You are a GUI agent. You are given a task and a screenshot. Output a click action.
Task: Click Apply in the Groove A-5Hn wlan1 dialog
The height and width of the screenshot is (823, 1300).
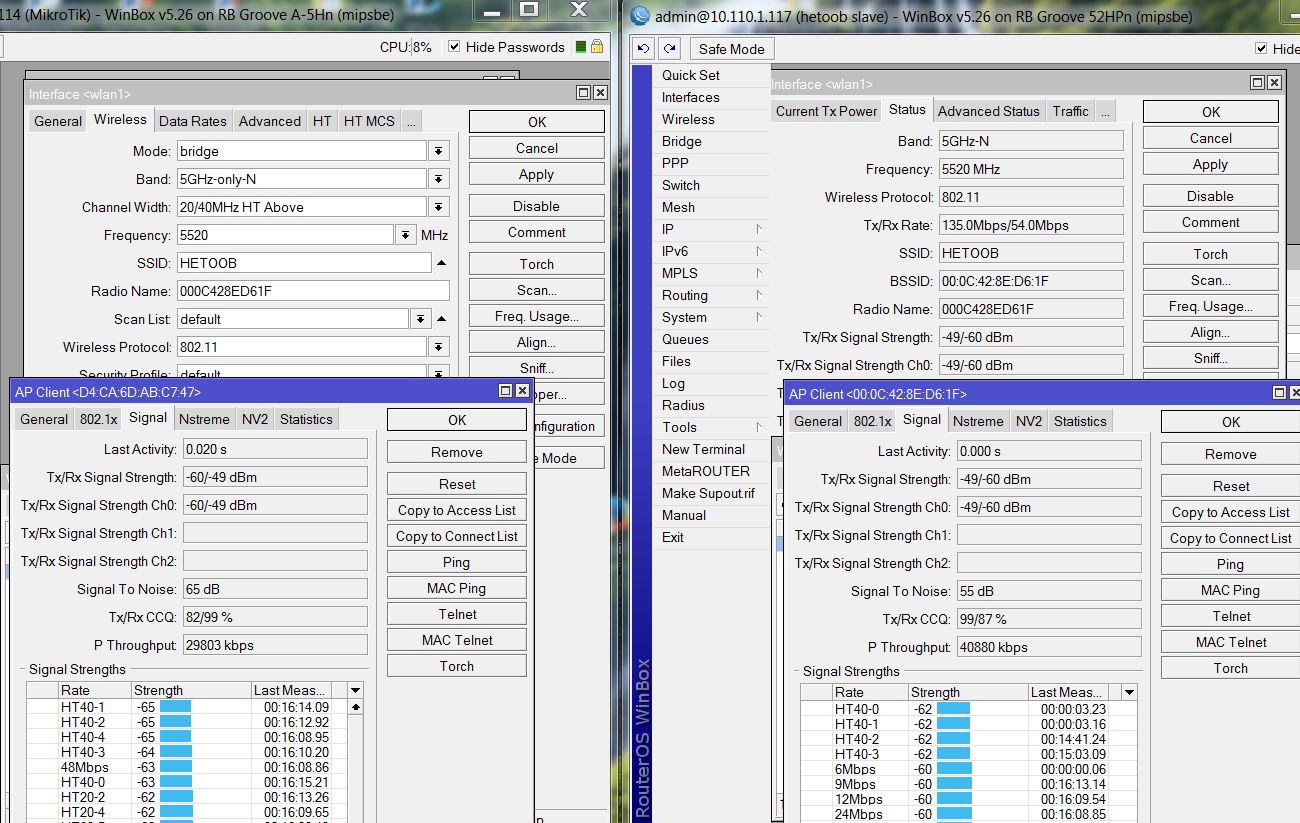537,174
